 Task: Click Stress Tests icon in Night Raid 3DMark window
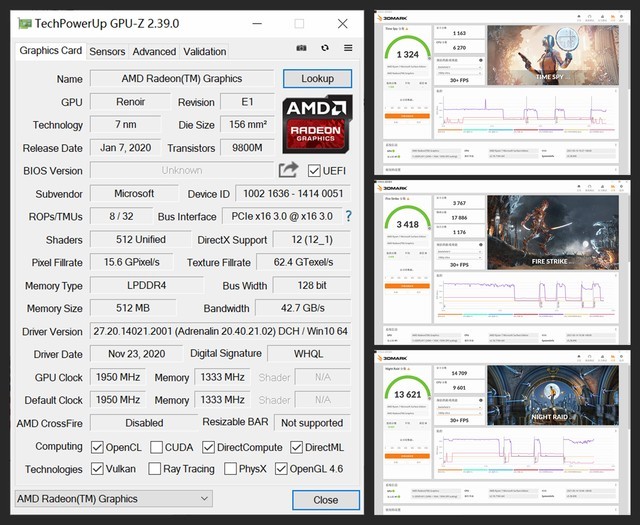click(602, 358)
